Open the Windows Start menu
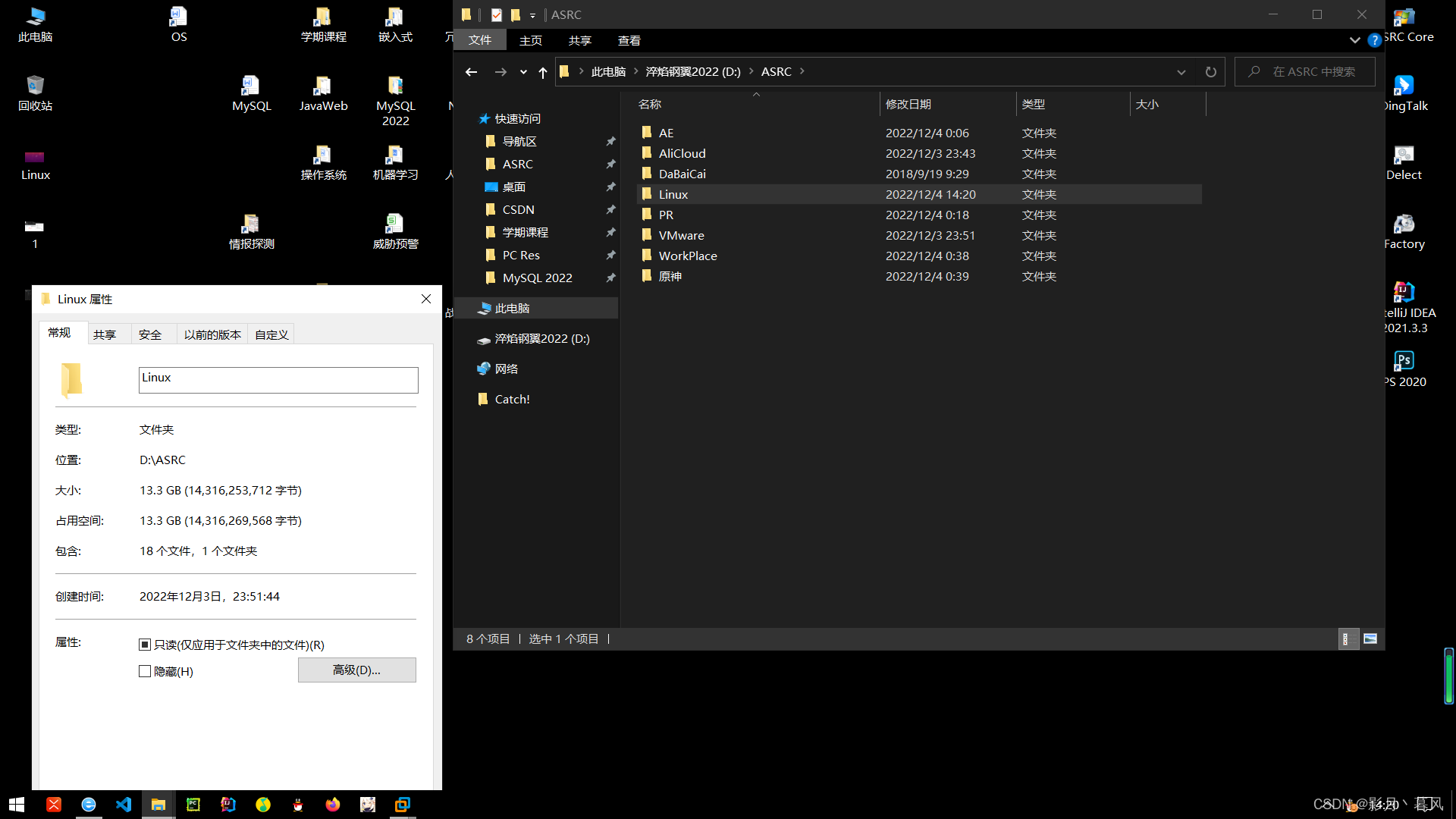Image resolution: width=1456 pixels, height=819 pixels. [17, 805]
